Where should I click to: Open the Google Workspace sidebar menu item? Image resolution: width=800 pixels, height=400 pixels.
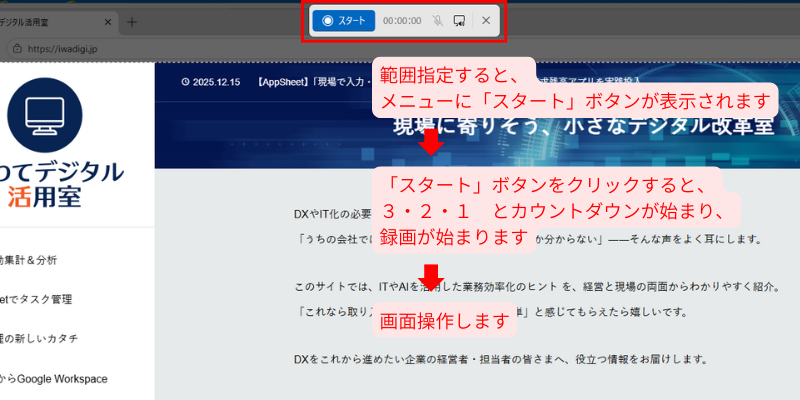(54, 379)
